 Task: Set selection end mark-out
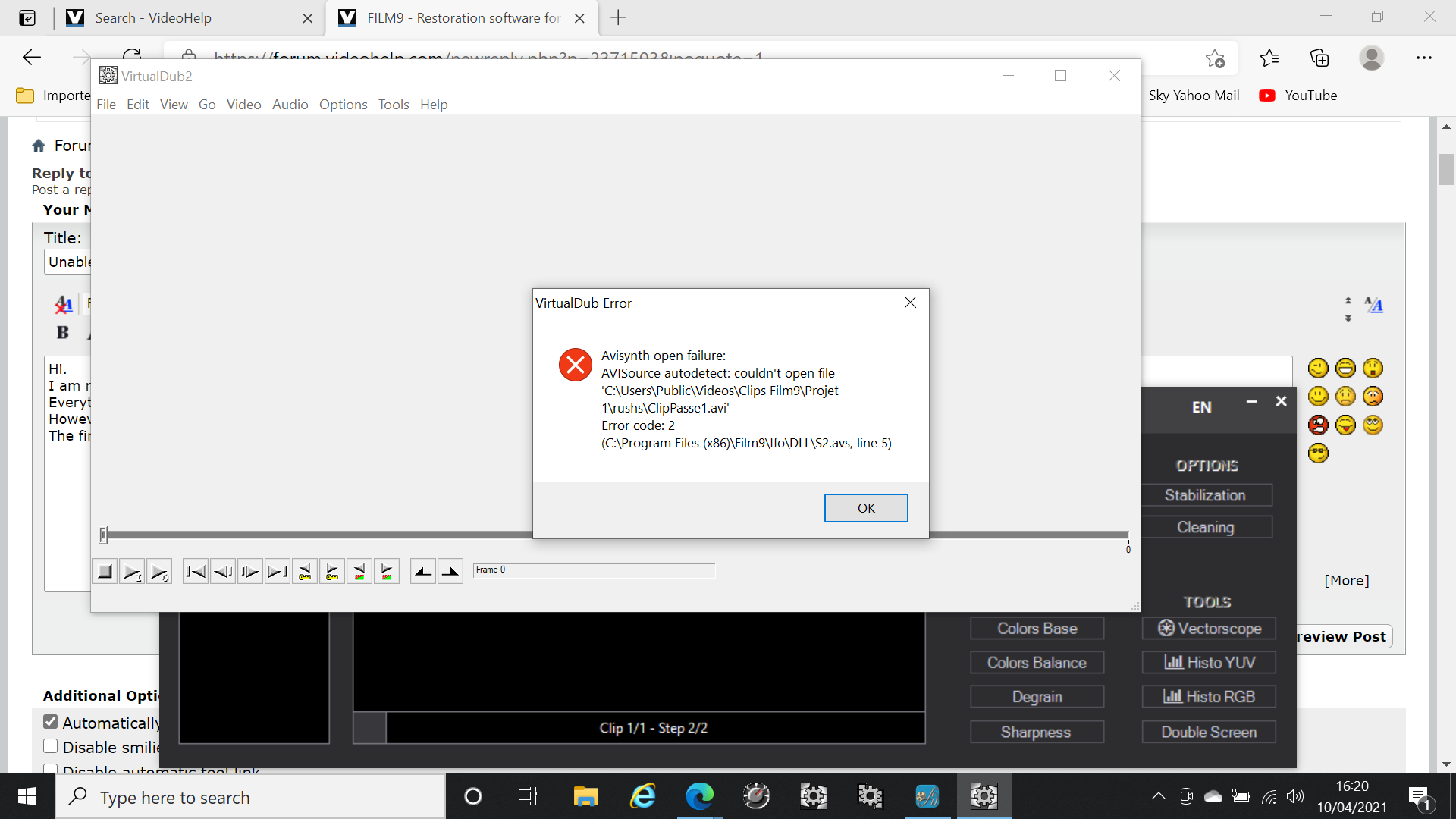tap(450, 571)
